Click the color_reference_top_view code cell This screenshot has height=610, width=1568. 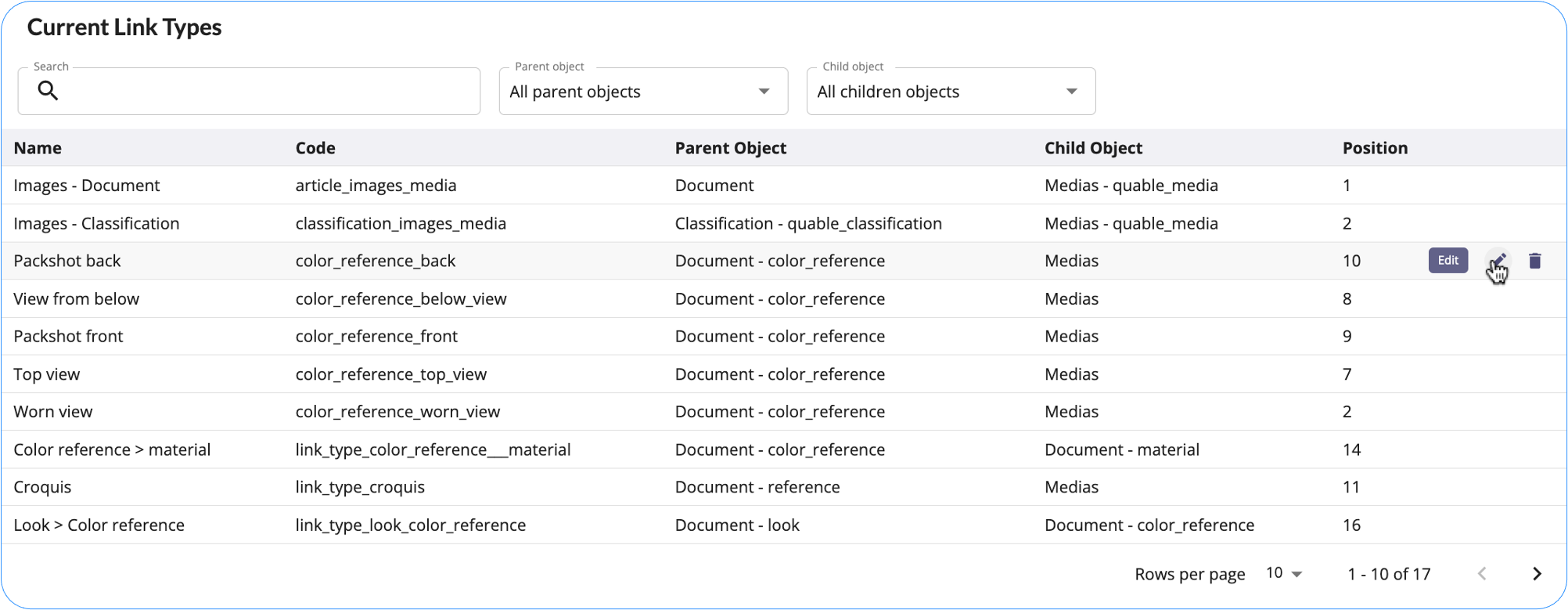coord(390,374)
